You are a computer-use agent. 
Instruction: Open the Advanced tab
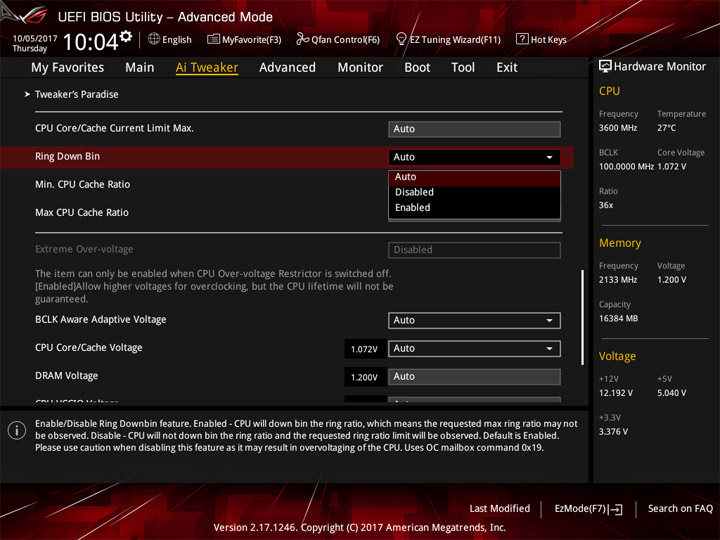(287, 68)
